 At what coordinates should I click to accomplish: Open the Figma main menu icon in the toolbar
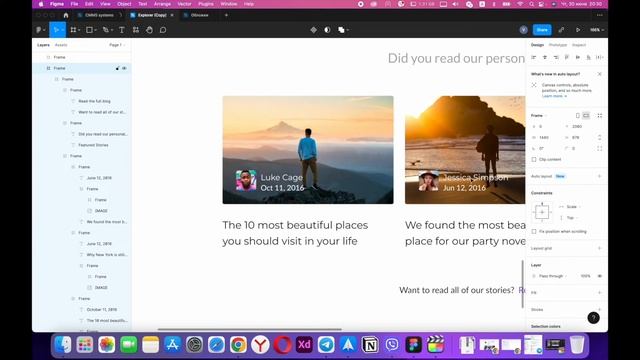click(x=40, y=30)
